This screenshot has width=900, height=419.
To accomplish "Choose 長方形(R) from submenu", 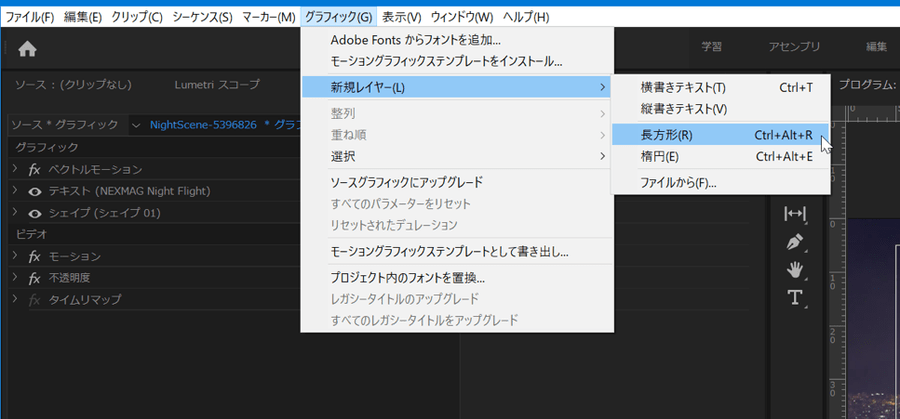I will click(720, 135).
